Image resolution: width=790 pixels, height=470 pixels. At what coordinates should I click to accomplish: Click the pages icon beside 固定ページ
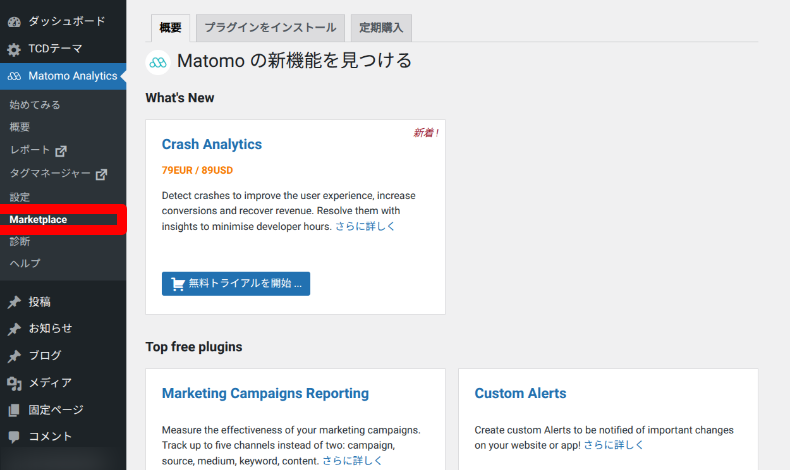coord(14,410)
